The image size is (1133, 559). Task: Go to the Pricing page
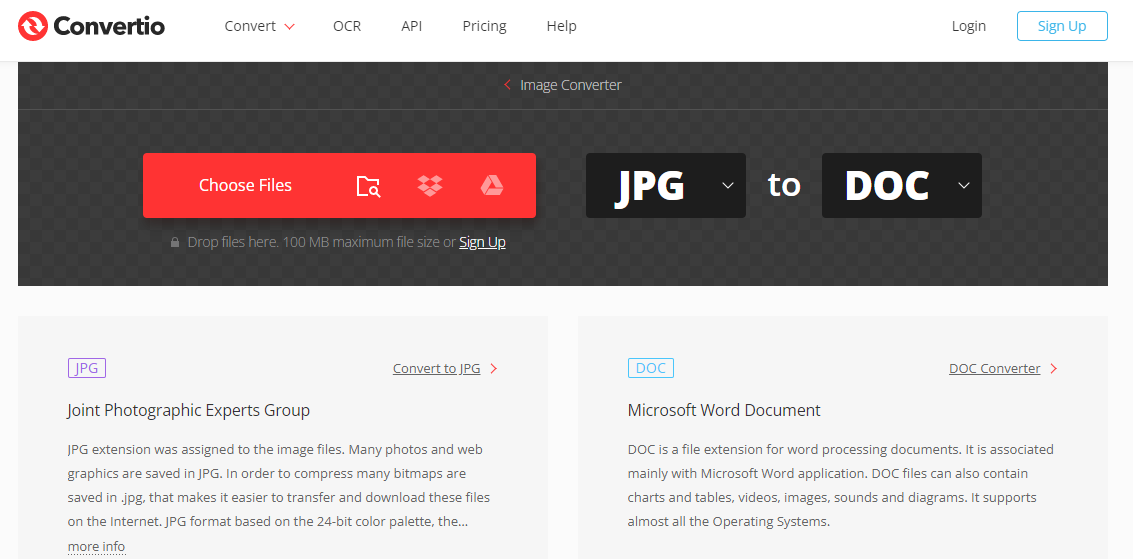click(484, 27)
